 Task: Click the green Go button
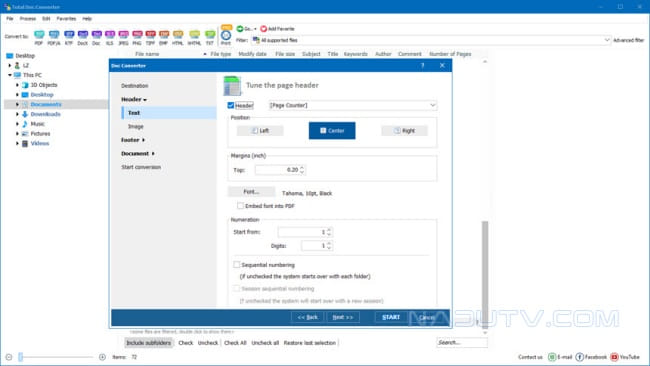click(244, 29)
